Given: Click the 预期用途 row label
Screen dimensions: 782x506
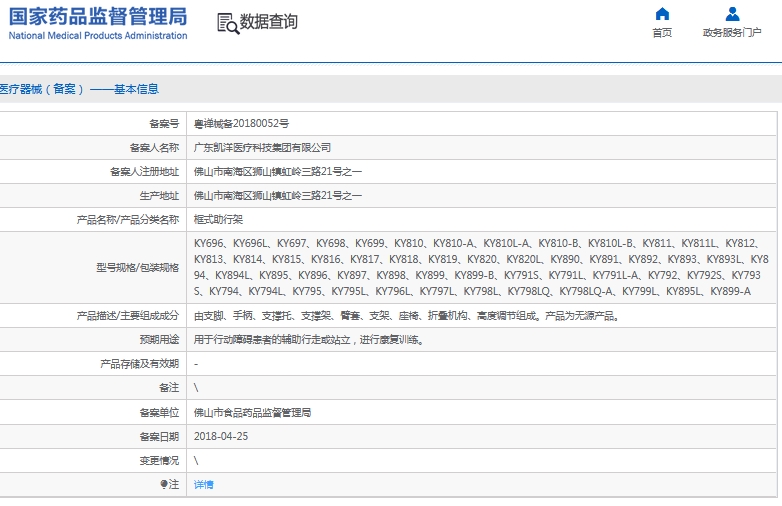Looking at the screenshot, I should tap(159, 340).
